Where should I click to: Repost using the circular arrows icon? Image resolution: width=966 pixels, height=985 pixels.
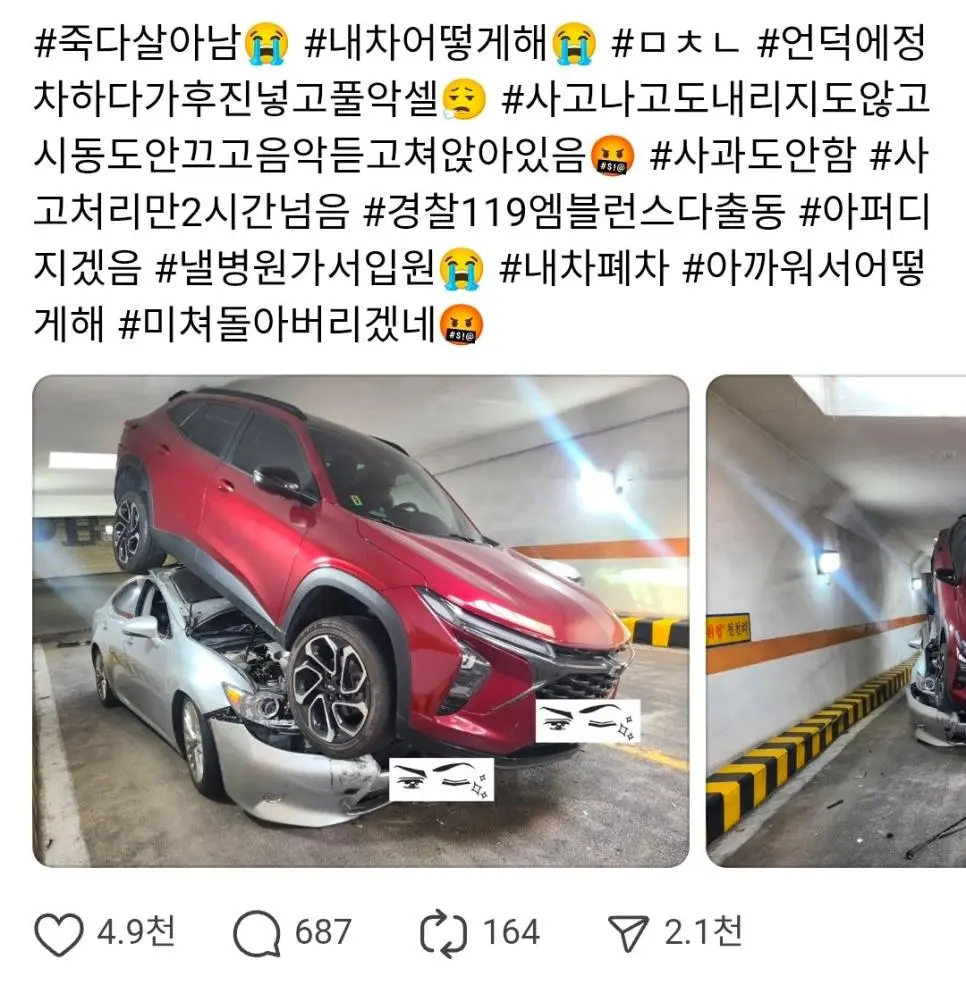tap(443, 933)
